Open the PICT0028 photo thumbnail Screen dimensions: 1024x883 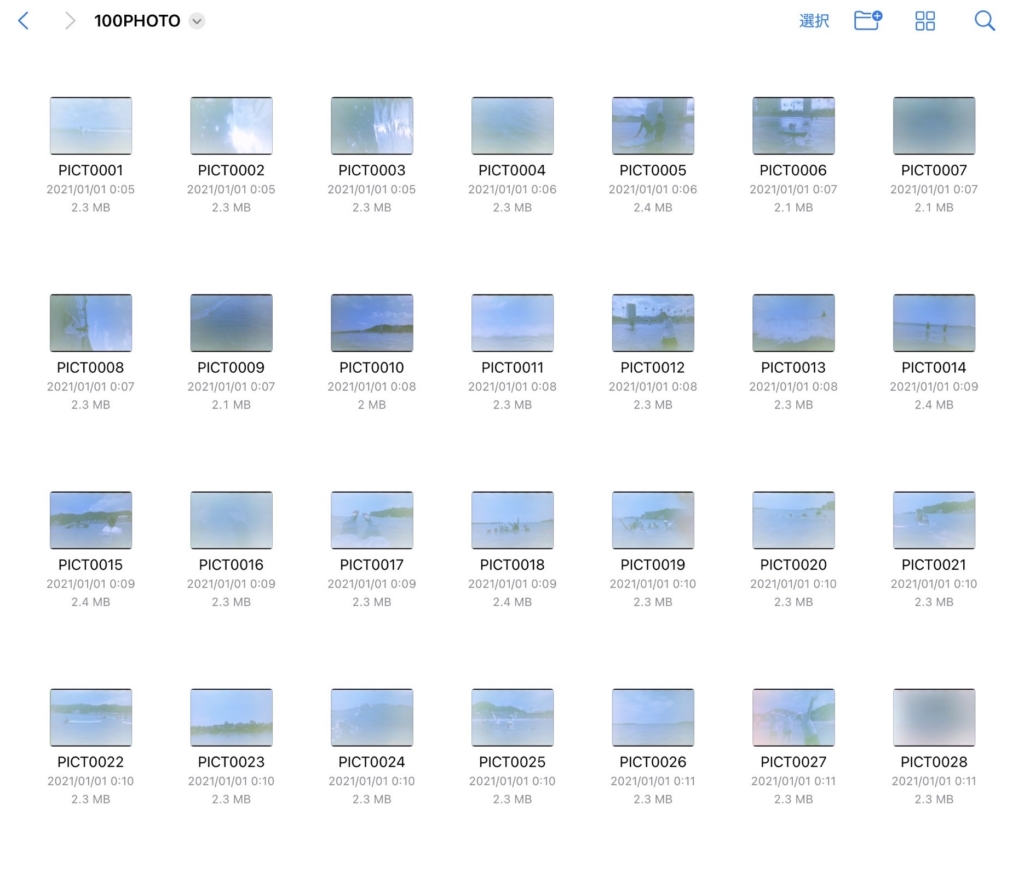point(934,717)
